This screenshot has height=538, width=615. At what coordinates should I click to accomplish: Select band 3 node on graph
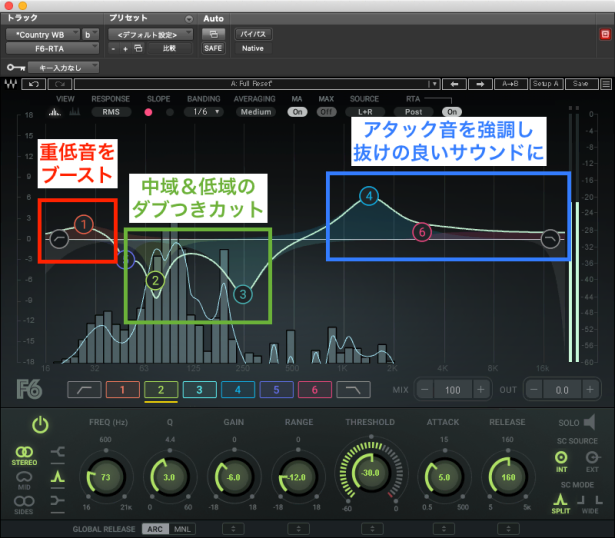pos(243,294)
